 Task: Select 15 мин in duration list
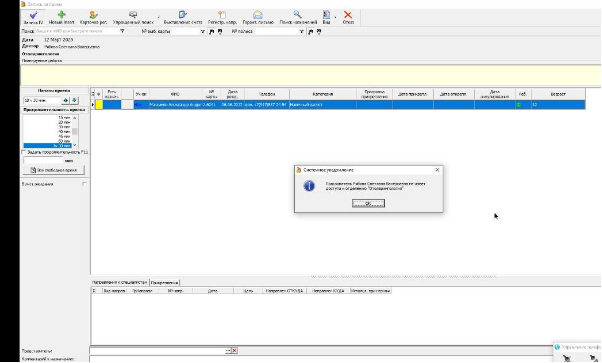point(48,117)
